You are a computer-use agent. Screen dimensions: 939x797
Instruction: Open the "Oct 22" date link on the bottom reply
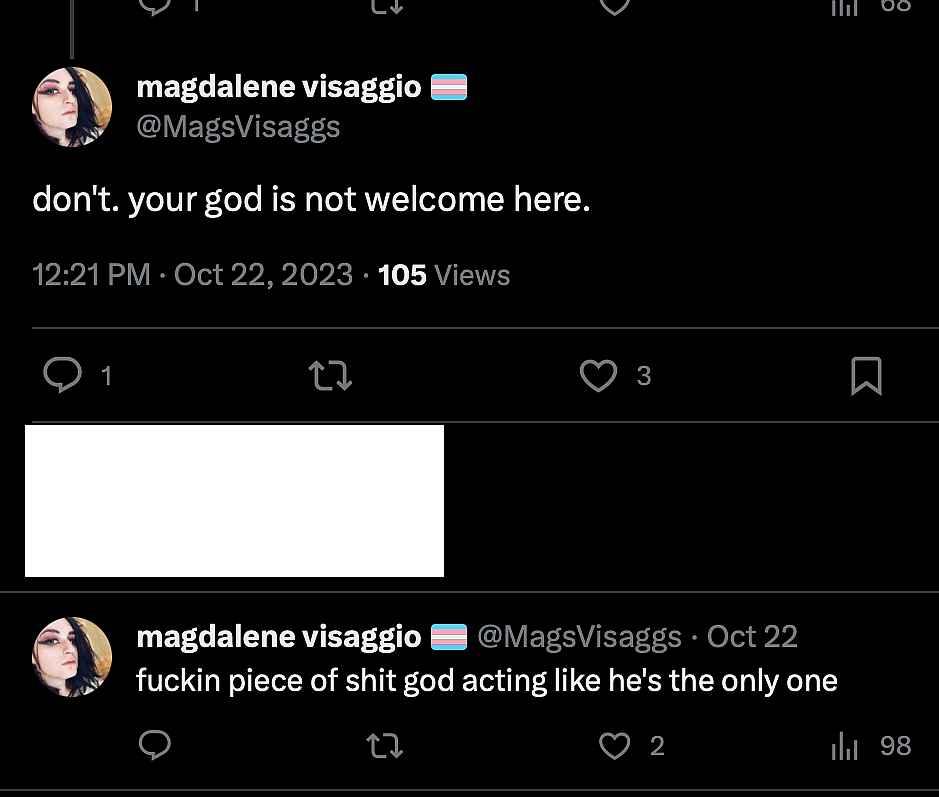[x=752, y=636]
